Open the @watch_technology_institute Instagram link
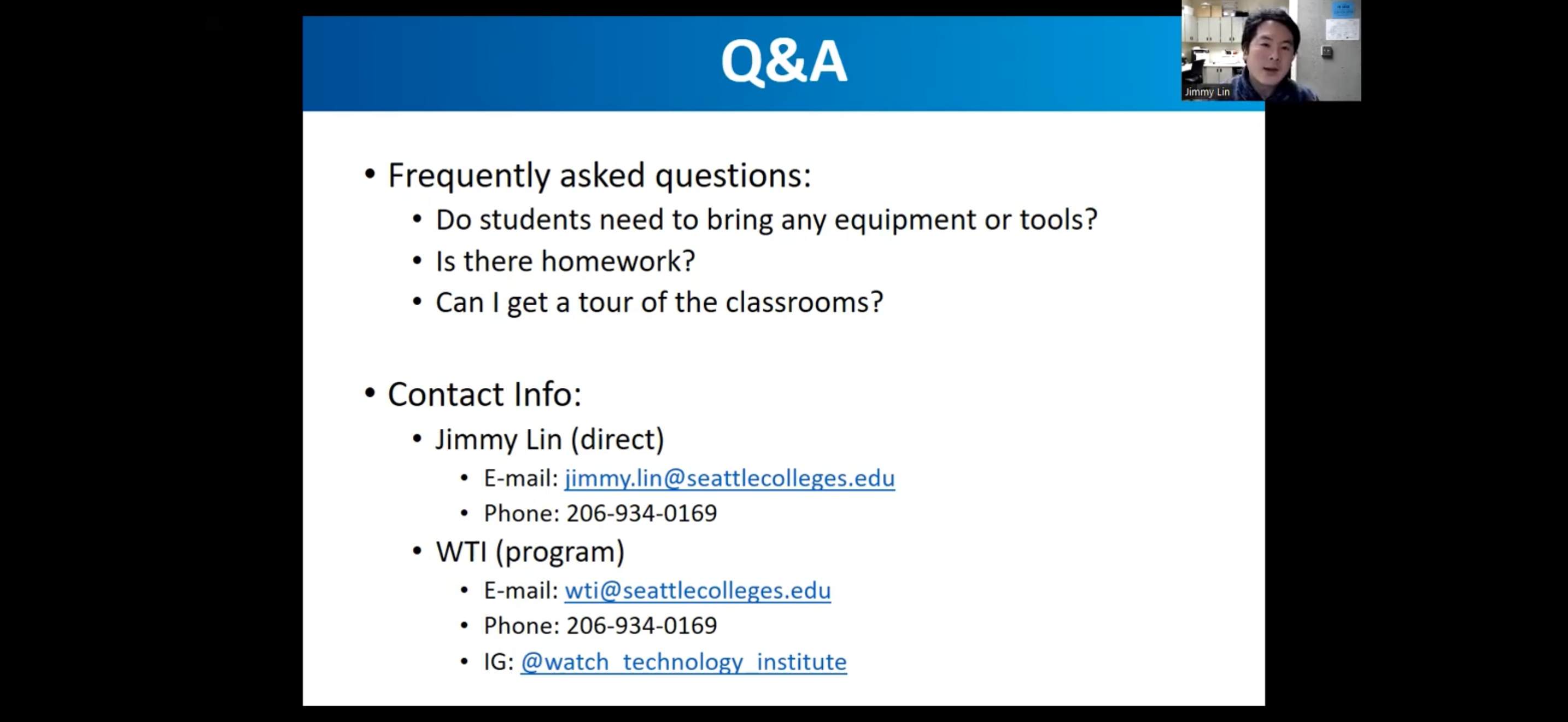This screenshot has width=1568, height=722. point(683,662)
